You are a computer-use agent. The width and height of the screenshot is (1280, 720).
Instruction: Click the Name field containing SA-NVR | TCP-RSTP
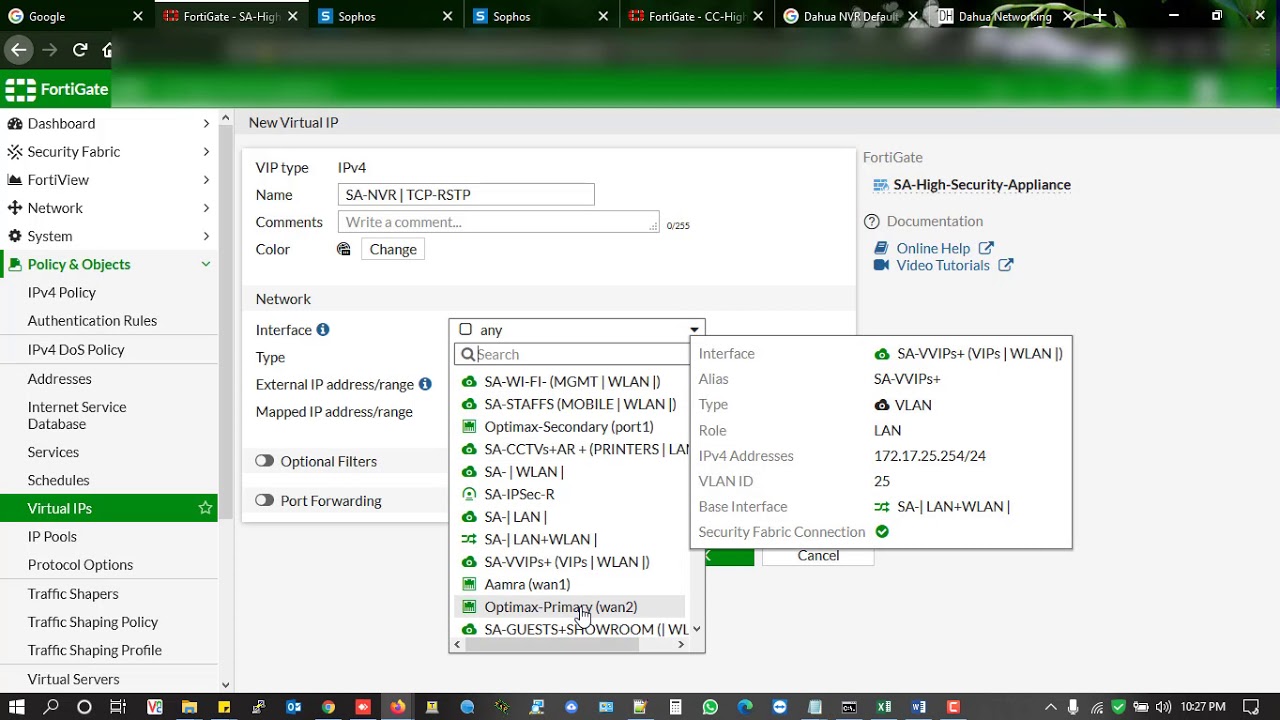(x=466, y=195)
